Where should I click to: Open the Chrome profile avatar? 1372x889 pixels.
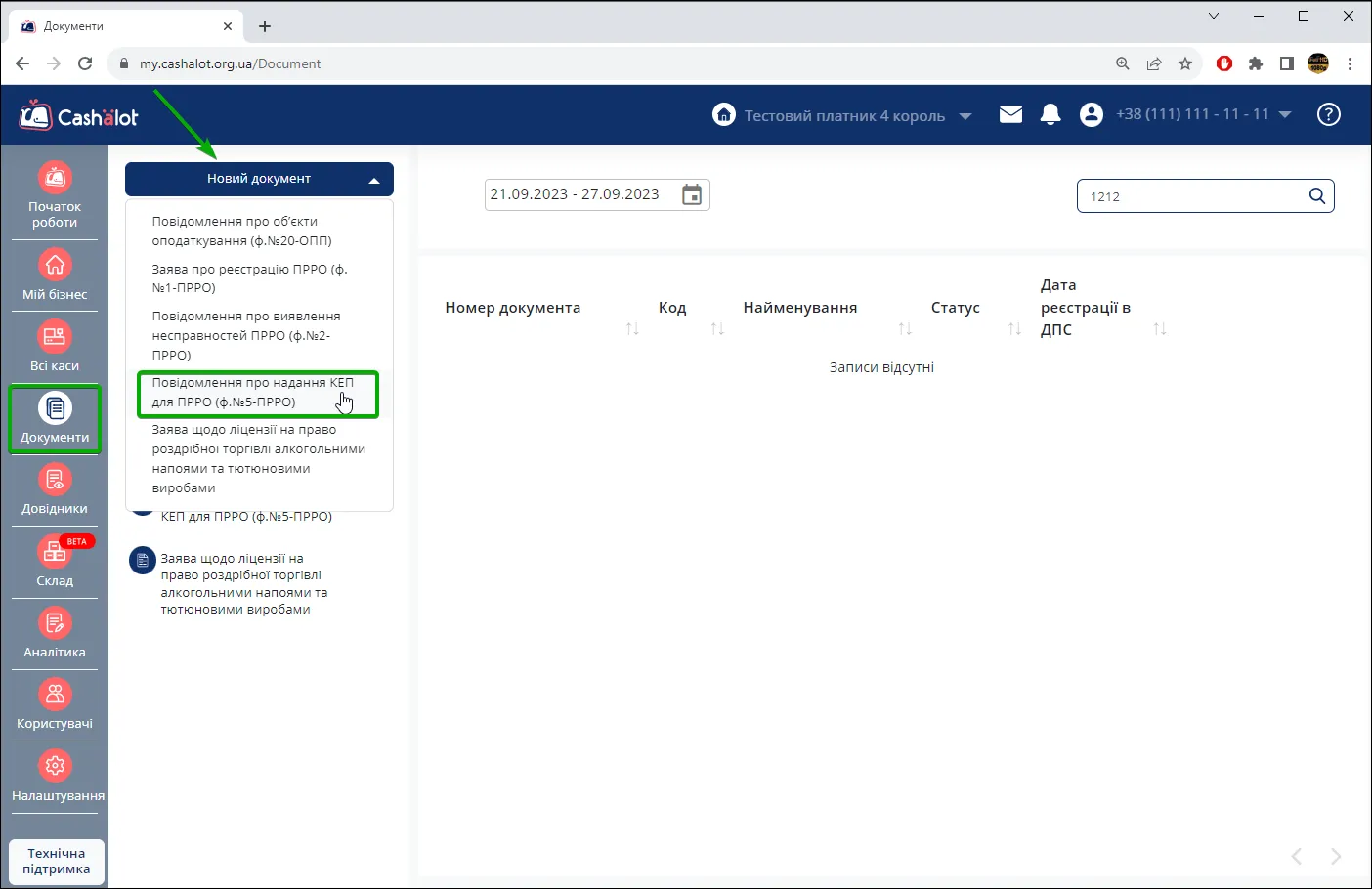click(1318, 63)
